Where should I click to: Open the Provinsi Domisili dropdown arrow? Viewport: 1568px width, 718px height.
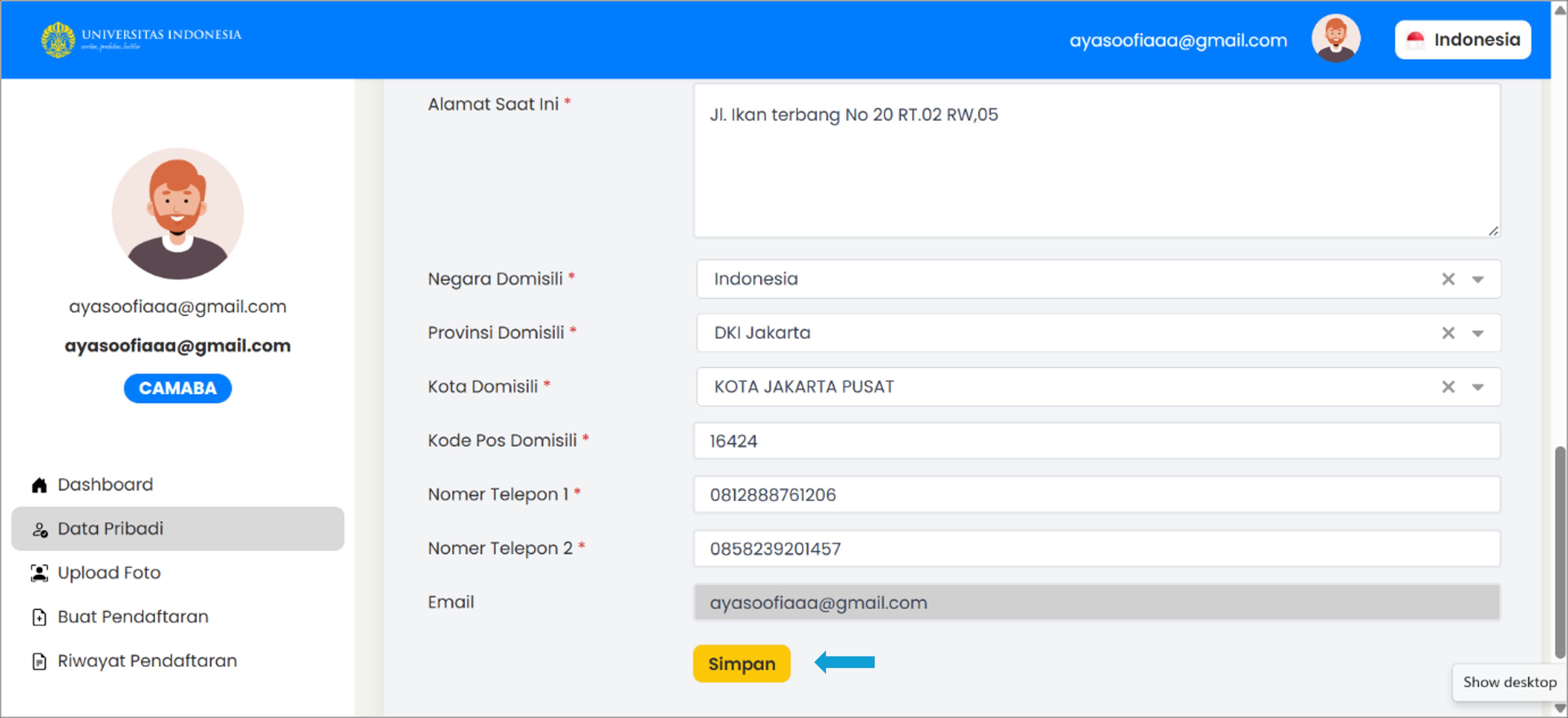click(1477, 334)
